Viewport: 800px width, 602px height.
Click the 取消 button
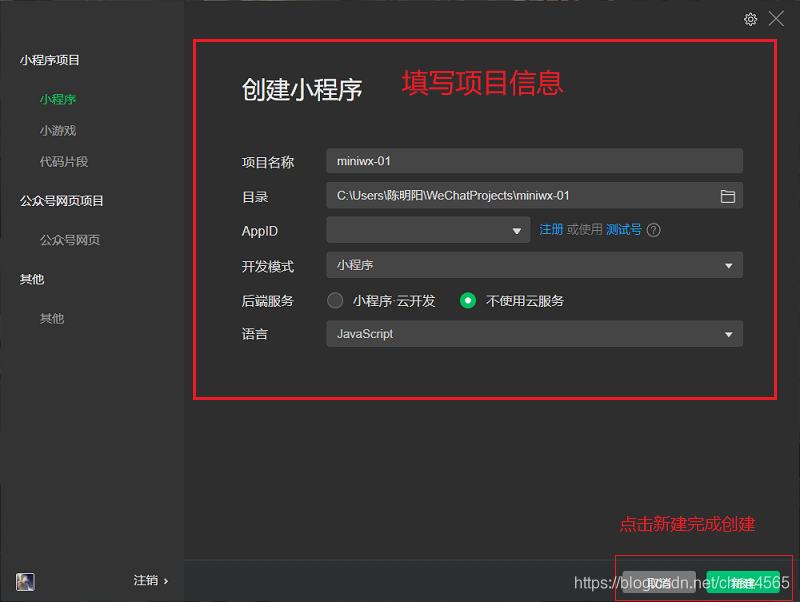pyautogui.click(x=659, y=582)
